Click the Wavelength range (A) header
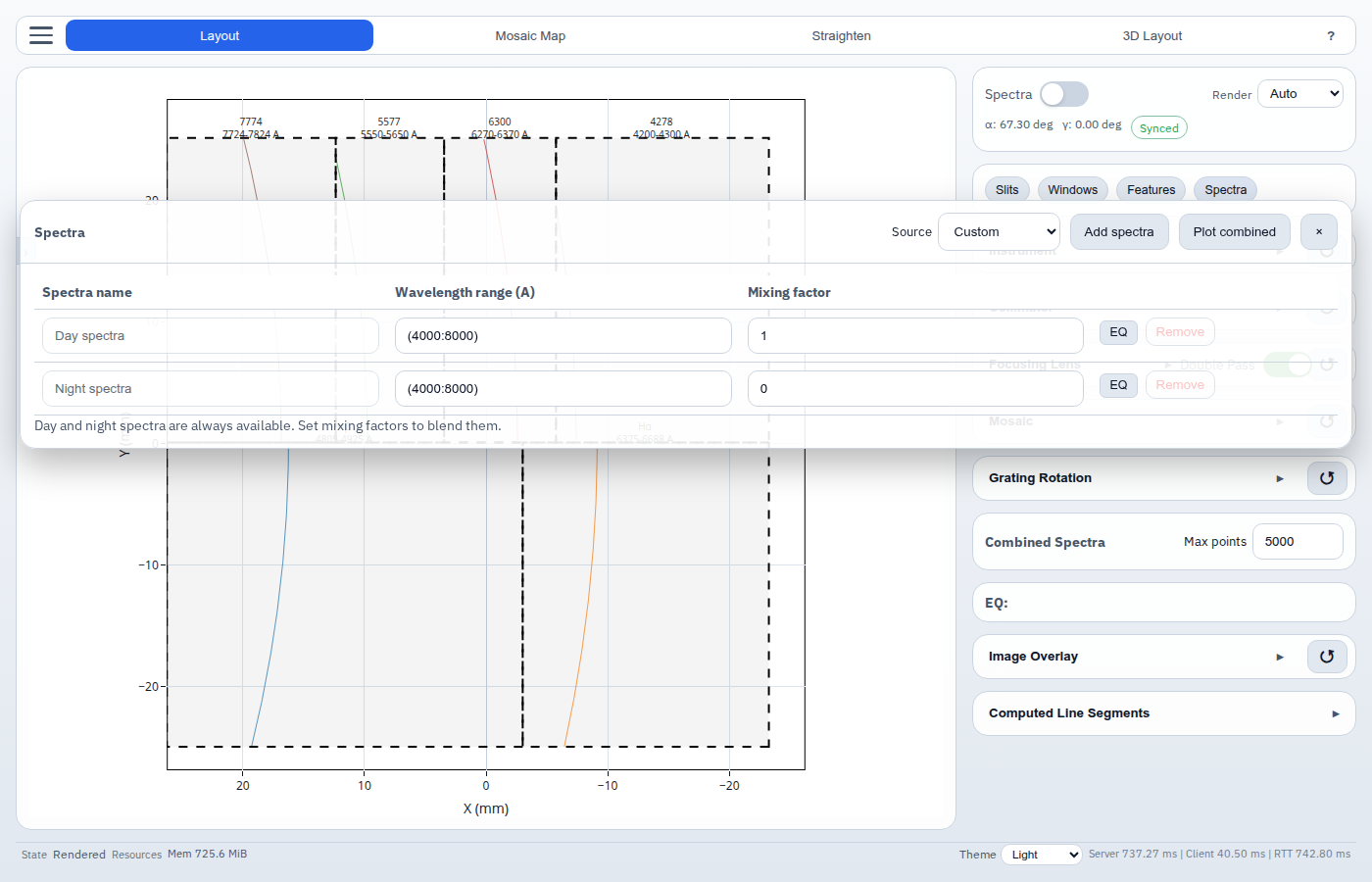This screenshot has width=1372, height=882. tap(465, 292)
